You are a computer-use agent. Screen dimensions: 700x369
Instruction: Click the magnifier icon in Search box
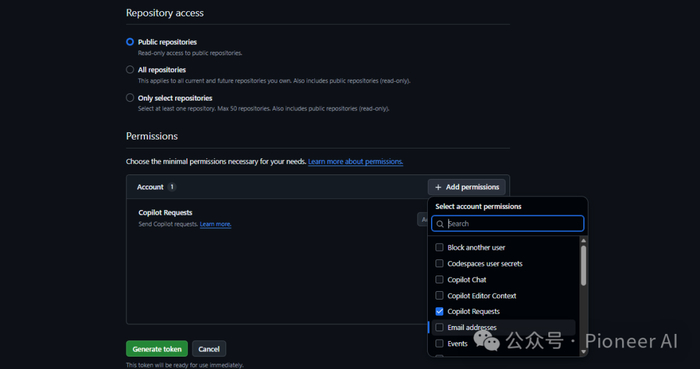click(x=440, y=224)
